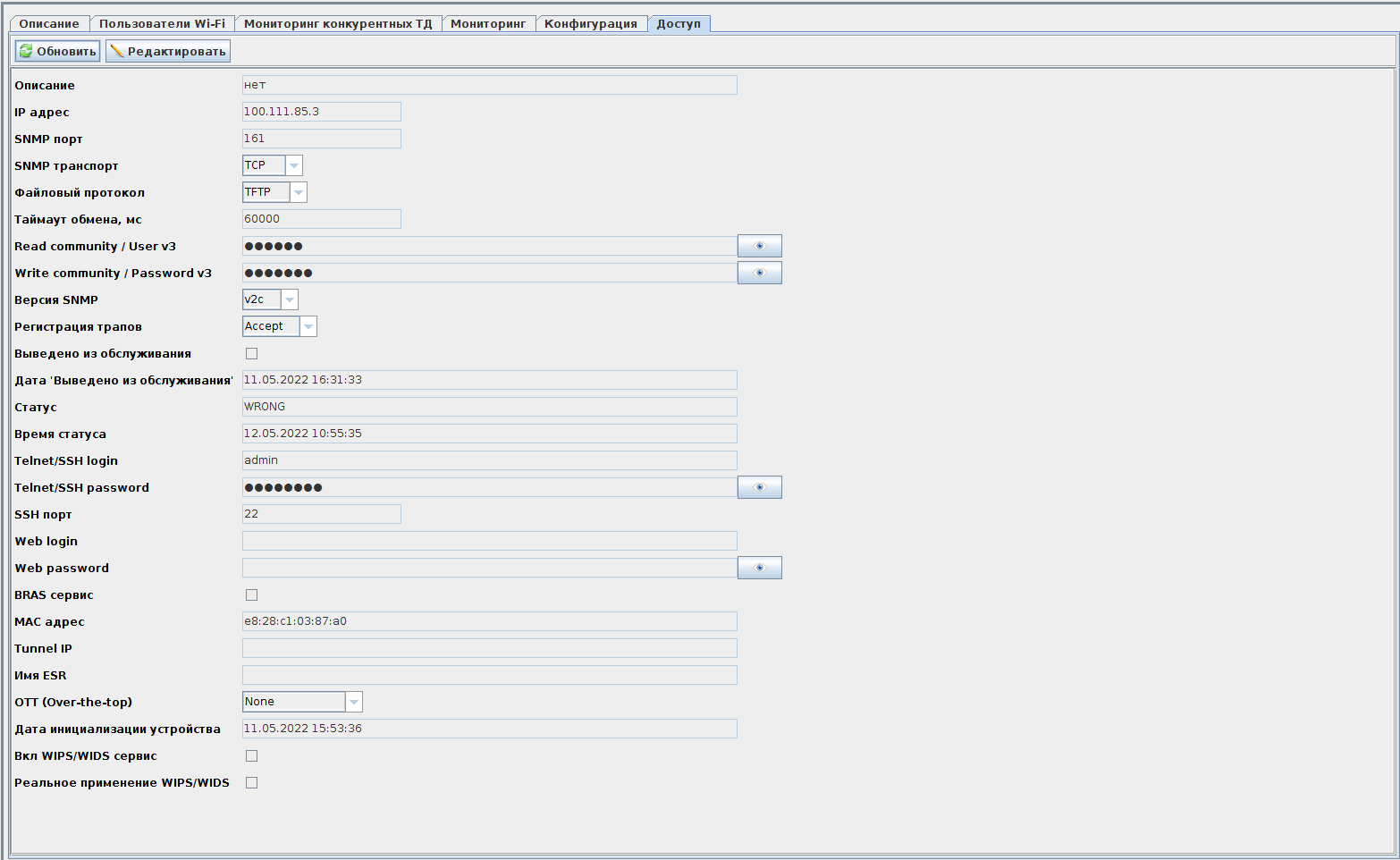
Task: Tick the Реальное применение WIPS/WIDS checkbox
Action: [x=252, y=783]
